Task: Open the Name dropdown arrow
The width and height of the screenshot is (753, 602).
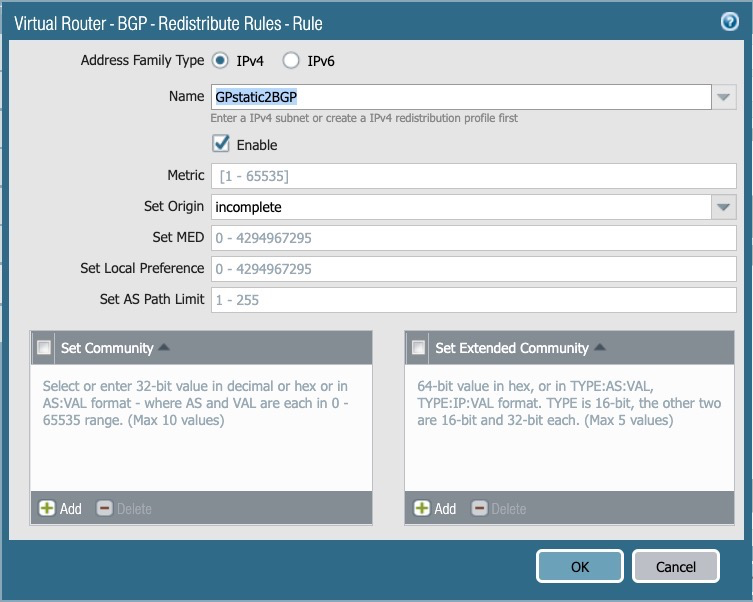Action: [x=724, y=97]
